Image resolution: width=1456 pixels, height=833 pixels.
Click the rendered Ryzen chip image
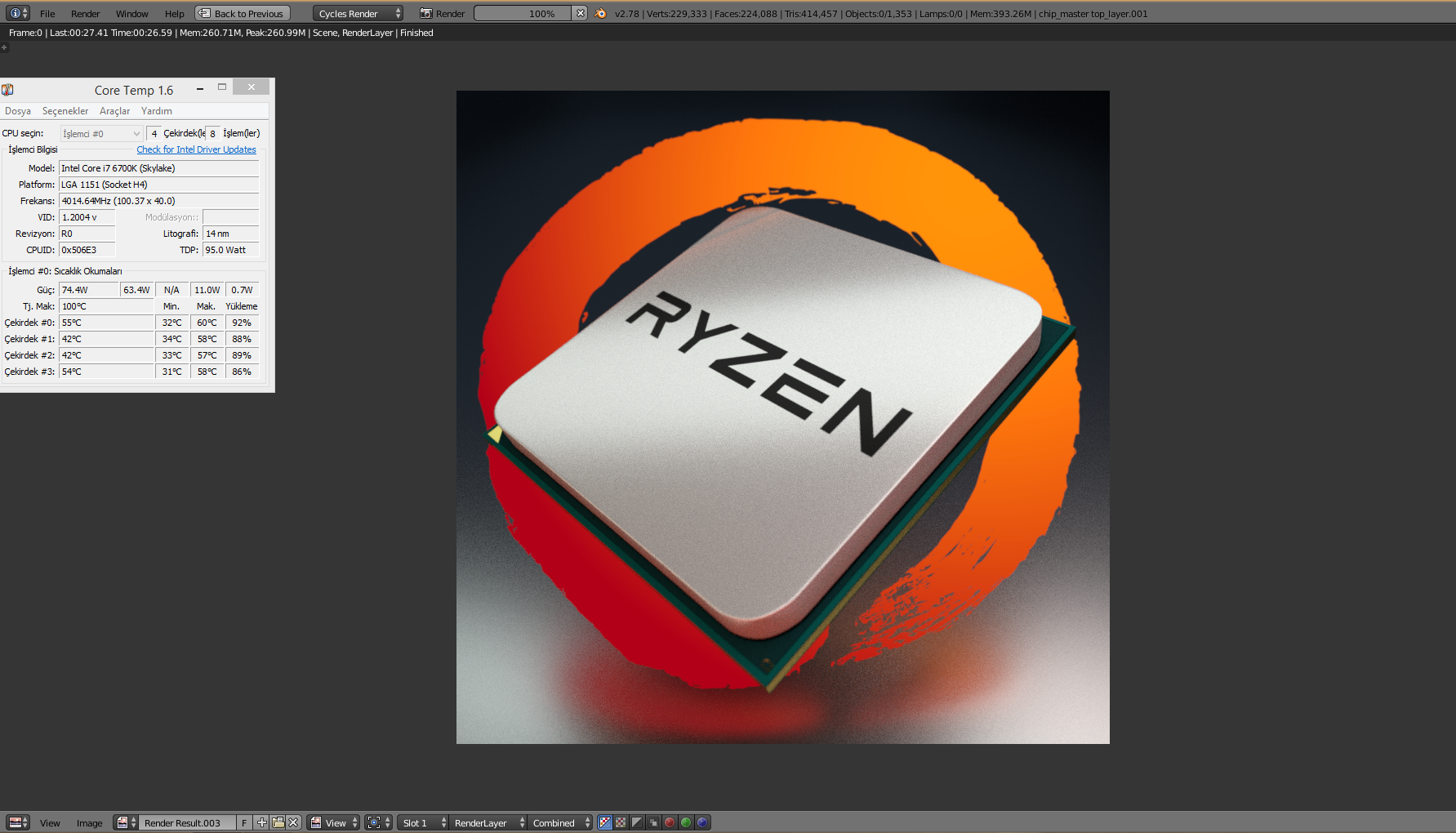(x=782, y=417)
